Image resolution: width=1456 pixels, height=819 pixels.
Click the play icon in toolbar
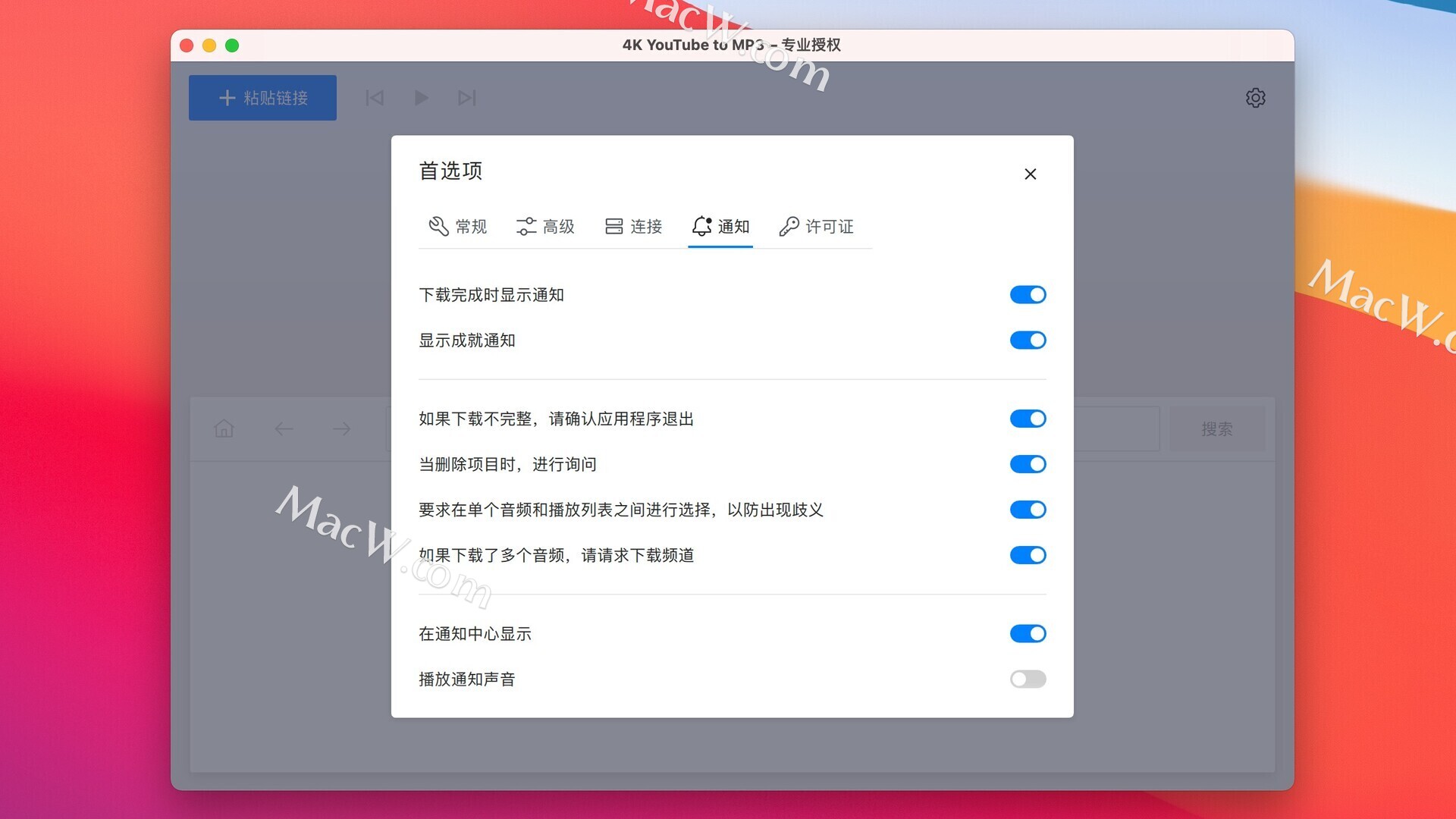coord(422,98)
